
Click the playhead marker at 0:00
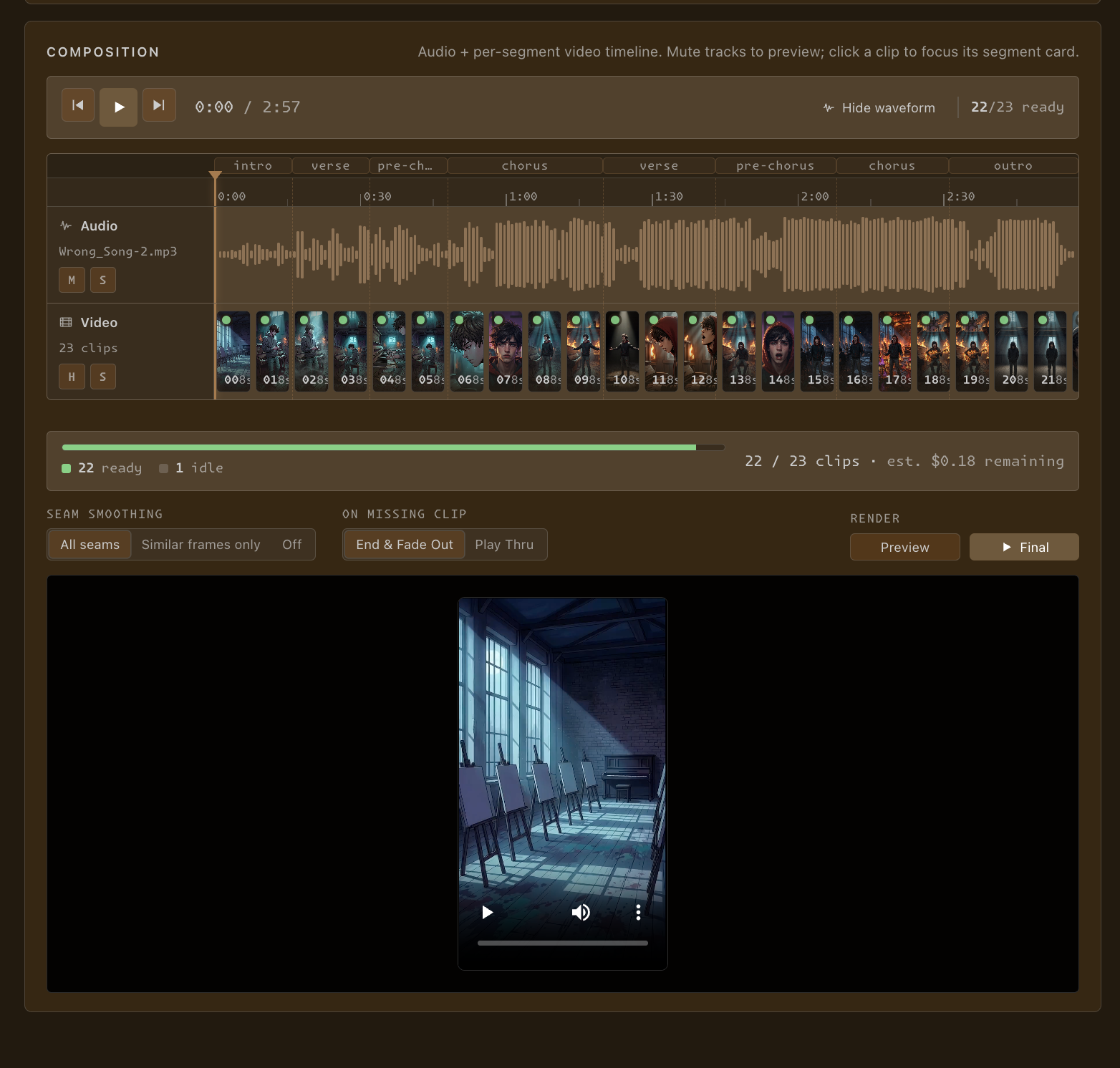(x=215, y=175)
